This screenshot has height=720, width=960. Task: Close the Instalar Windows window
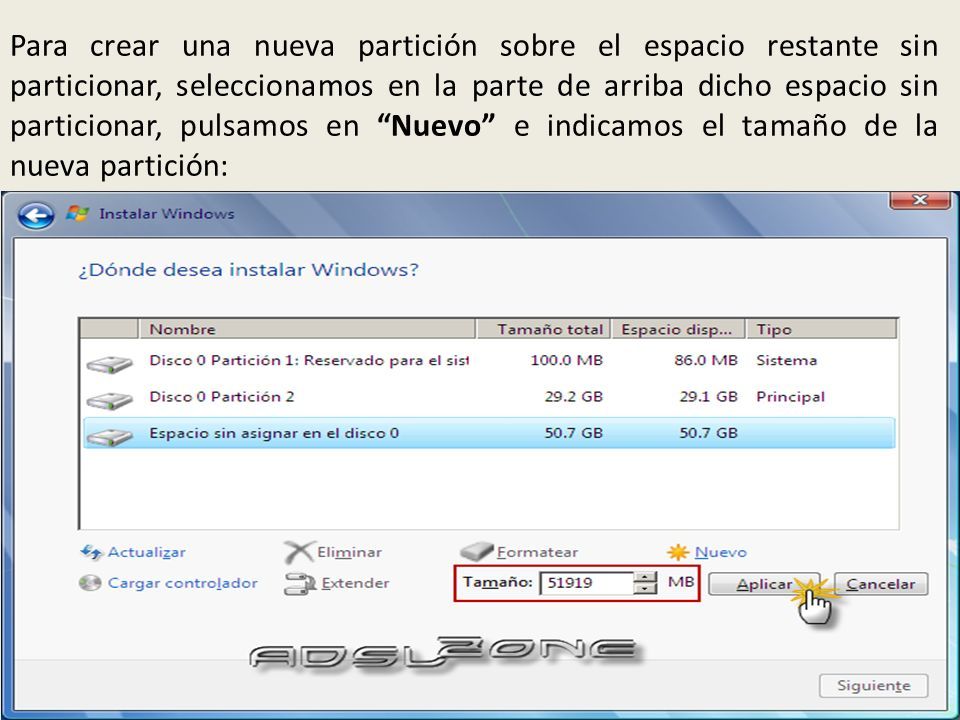point(920,201)
